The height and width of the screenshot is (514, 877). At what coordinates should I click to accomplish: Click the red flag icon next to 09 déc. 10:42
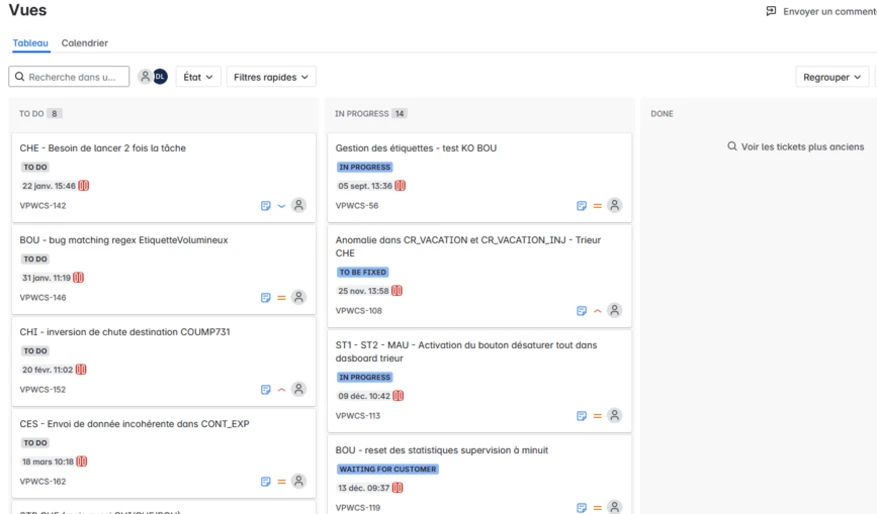click(x=398, y=396)
